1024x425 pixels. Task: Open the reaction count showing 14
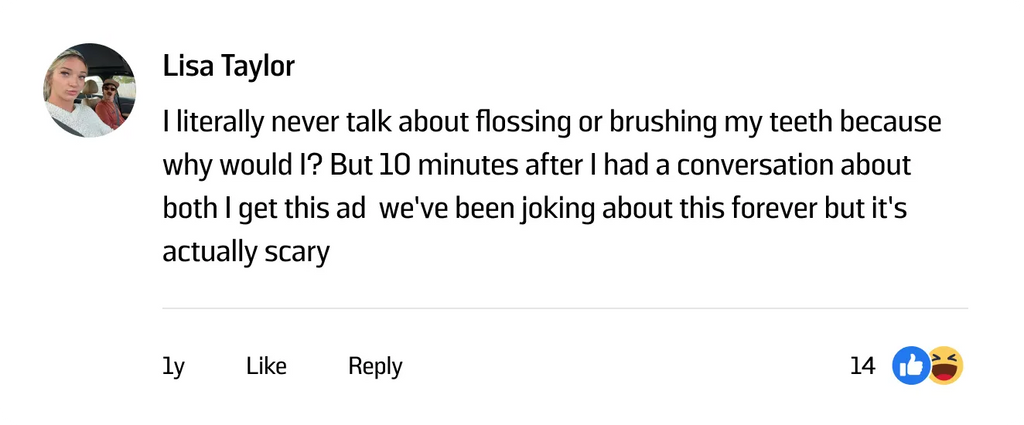pos(862,366)
